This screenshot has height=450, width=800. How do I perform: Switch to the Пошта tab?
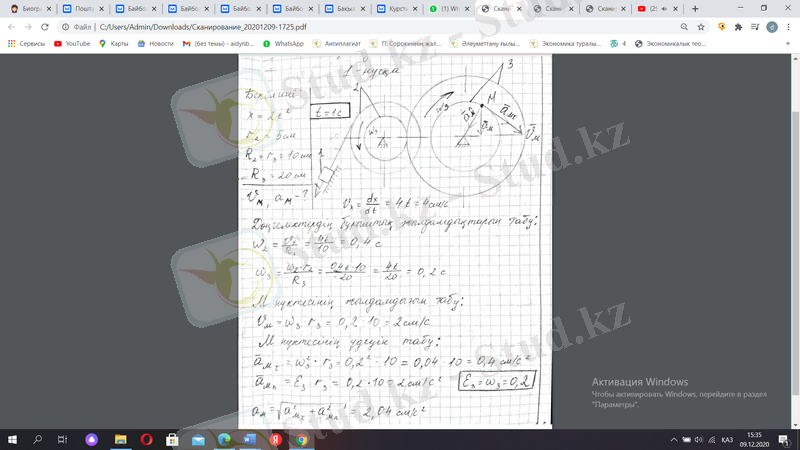pyautogui.click(x=84, y=9)
